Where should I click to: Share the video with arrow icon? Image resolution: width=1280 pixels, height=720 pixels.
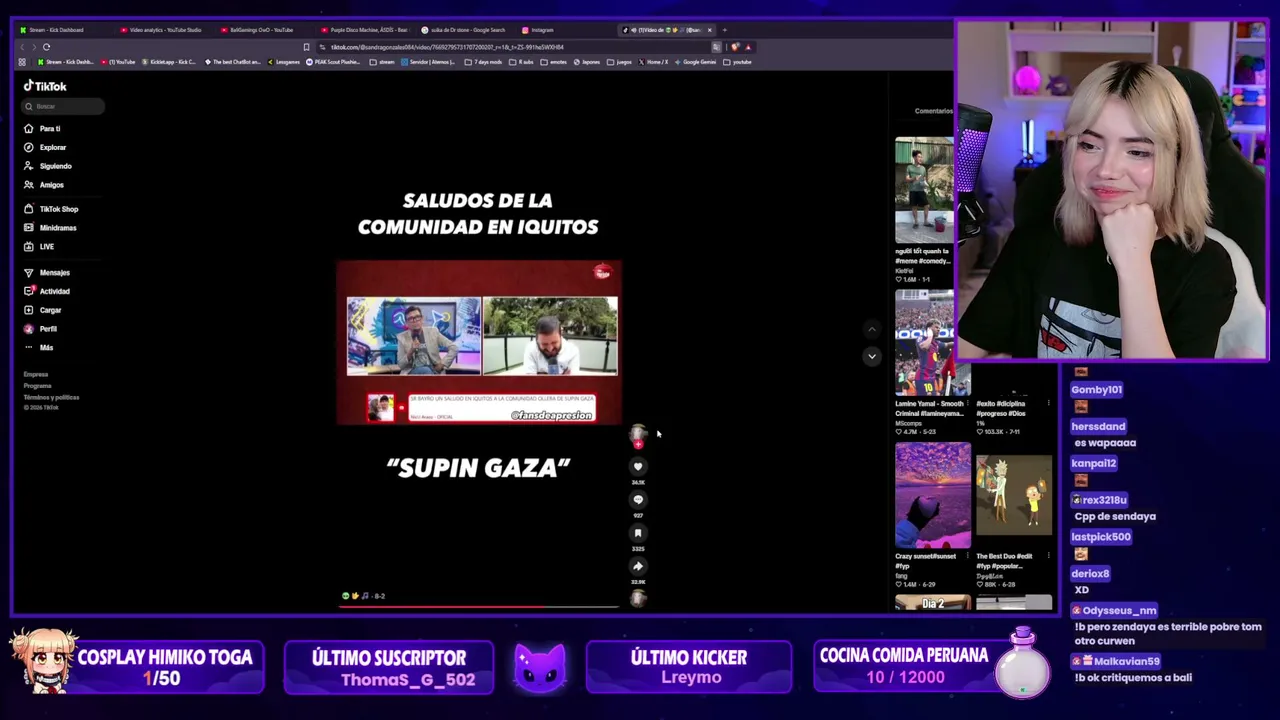pyautogui.click(x=638, y=566)
